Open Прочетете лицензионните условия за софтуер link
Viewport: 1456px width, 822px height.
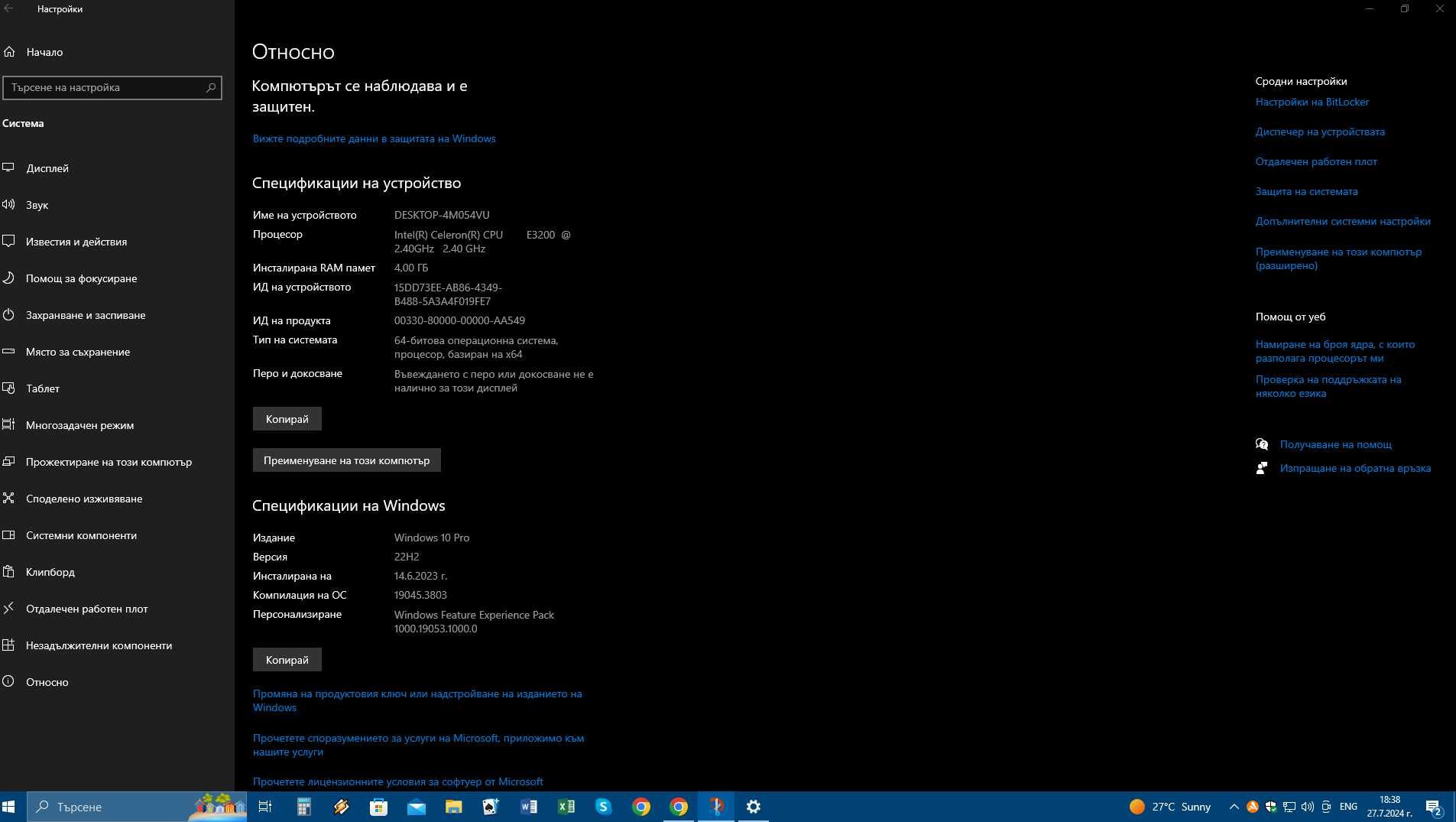(x=397, y=781)
